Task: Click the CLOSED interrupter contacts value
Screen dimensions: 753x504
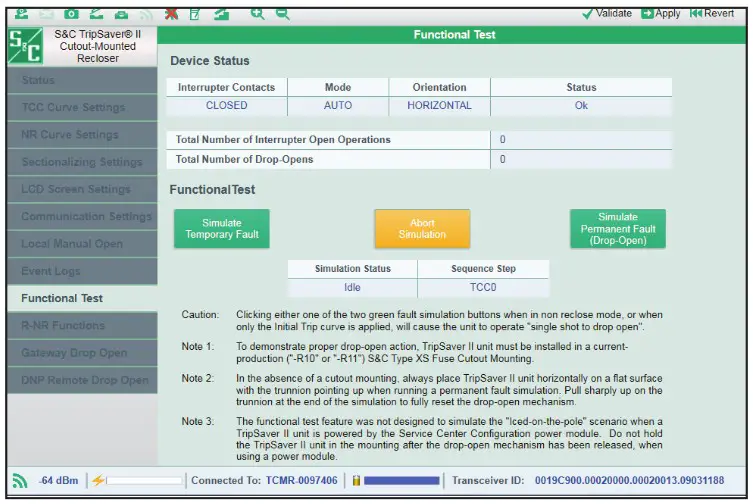Action: coord(227,106)
